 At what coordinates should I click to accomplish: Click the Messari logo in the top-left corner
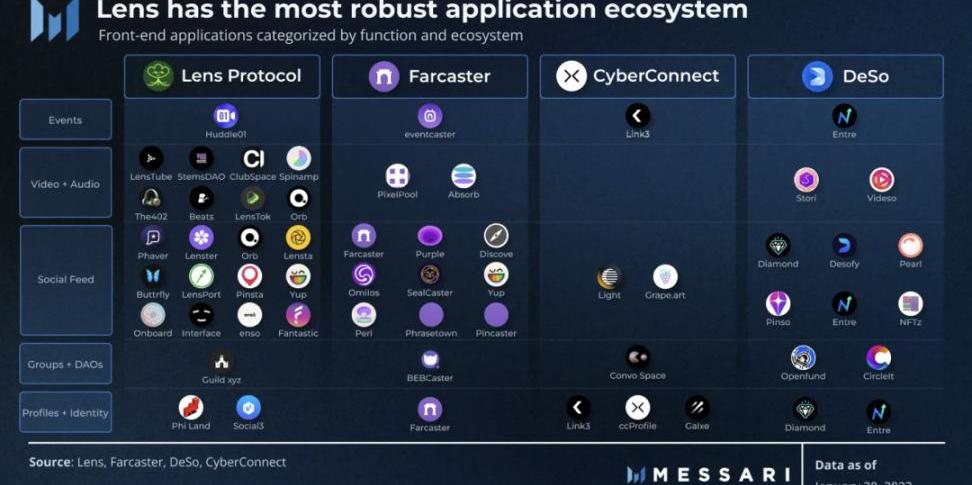[55, 19]
